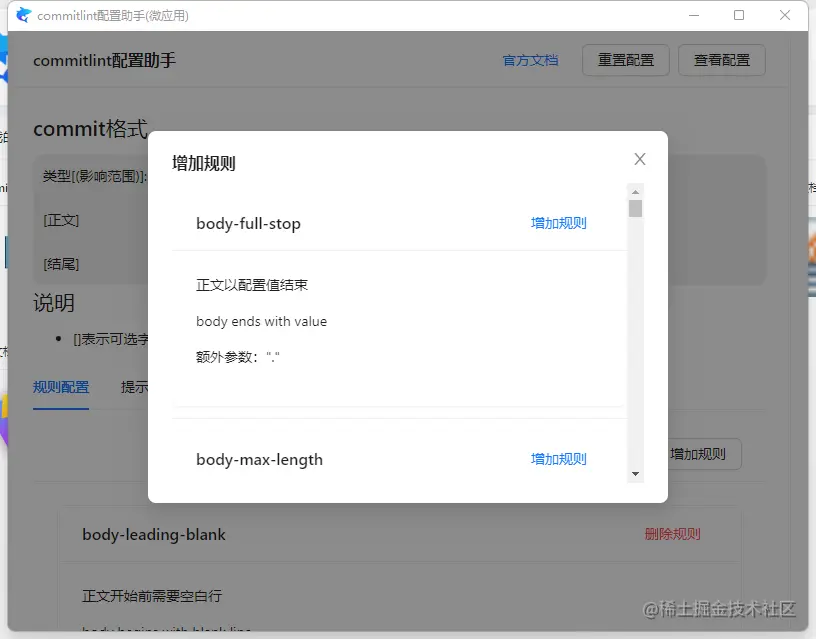Click the [结尾] line in format box
Image resolution: width=816 pixels, height=639 pixels.
(61, 264)
